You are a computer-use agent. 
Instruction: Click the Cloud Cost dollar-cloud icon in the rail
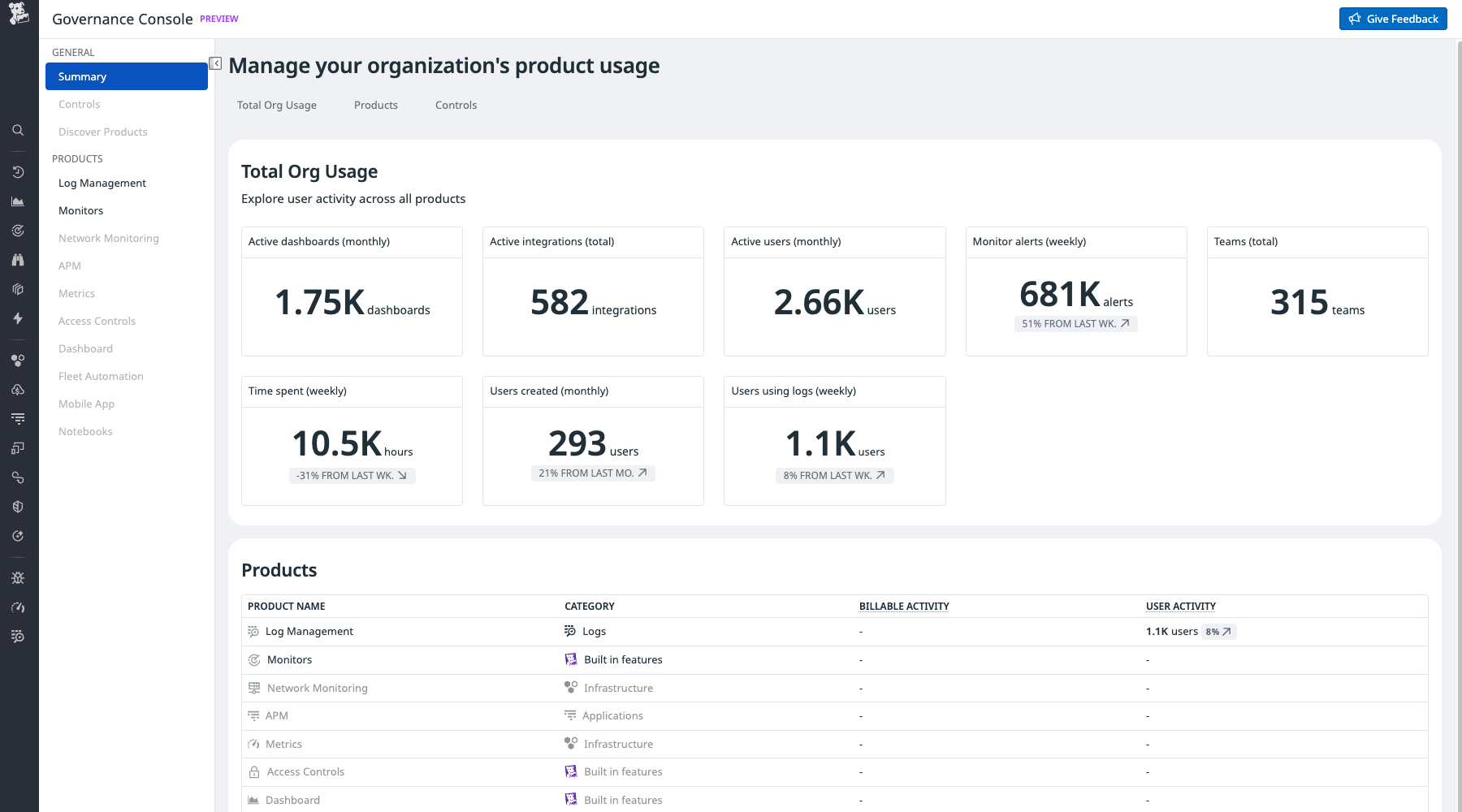[x=18, y=390]
